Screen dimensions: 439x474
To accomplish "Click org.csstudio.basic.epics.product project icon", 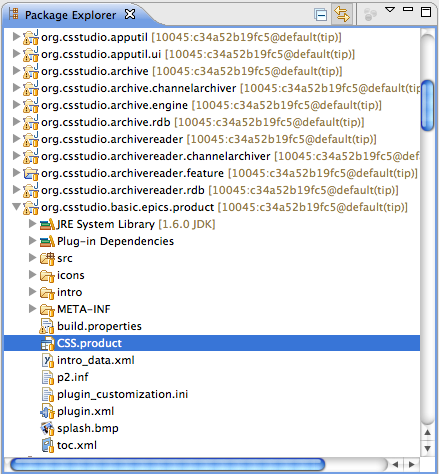I will click(x=31, y=207).
